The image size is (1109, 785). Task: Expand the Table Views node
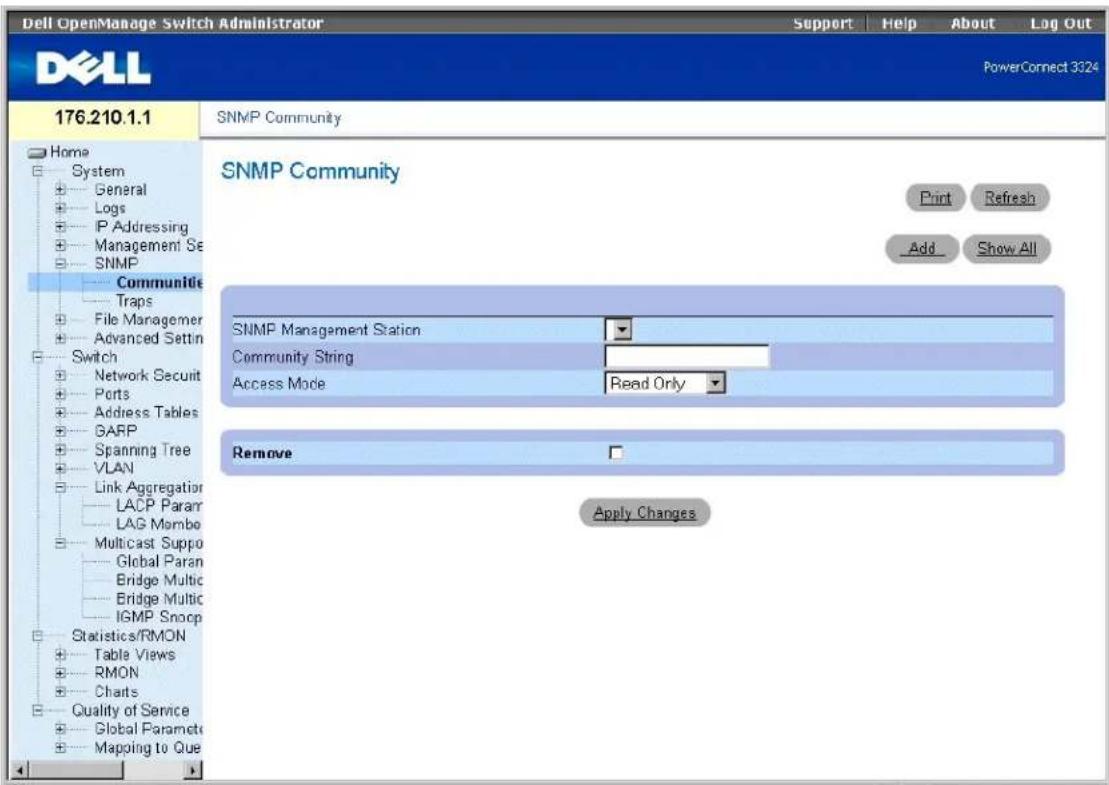coord(61,654)
